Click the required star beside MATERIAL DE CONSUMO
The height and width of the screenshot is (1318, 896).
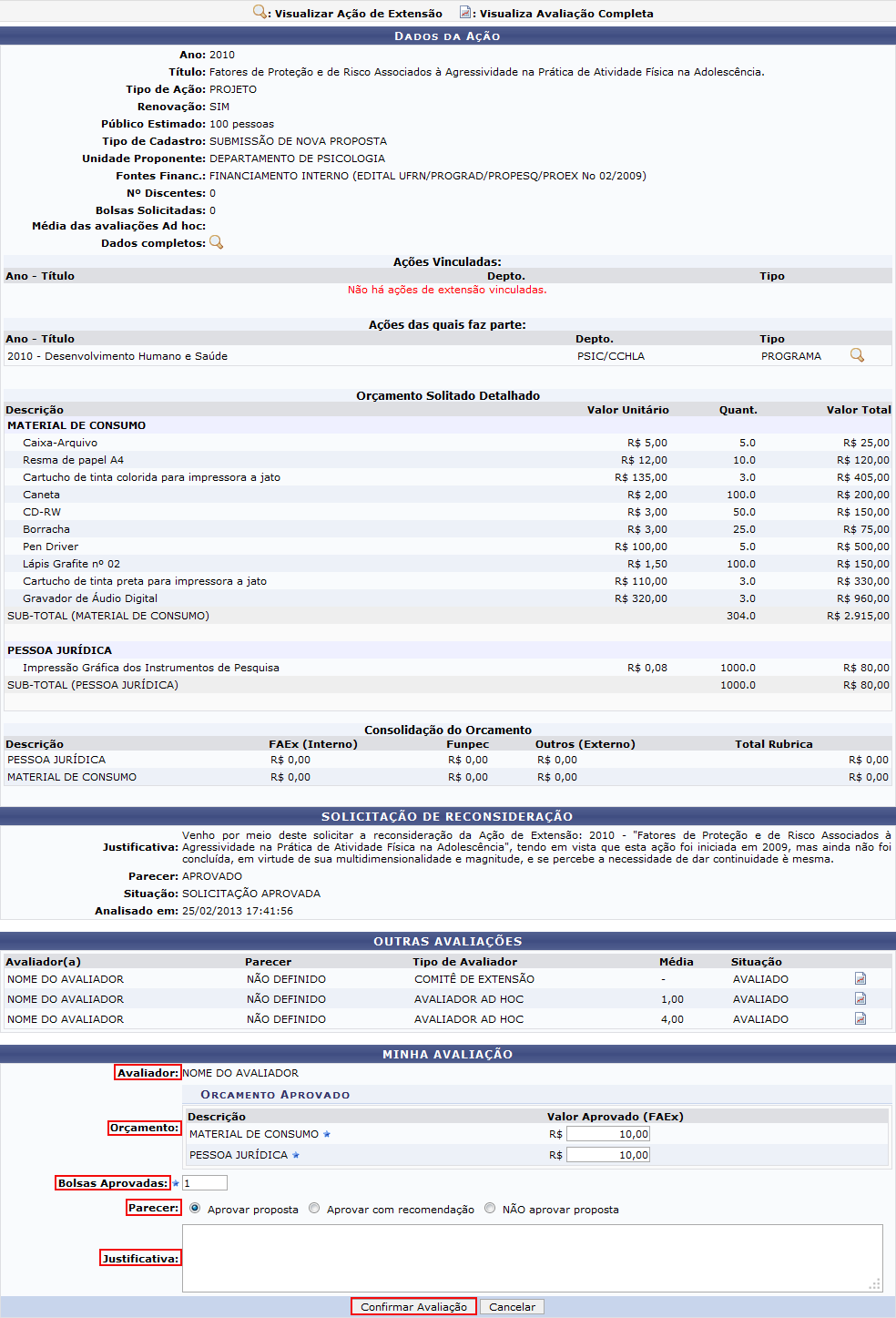point(327,1134)
